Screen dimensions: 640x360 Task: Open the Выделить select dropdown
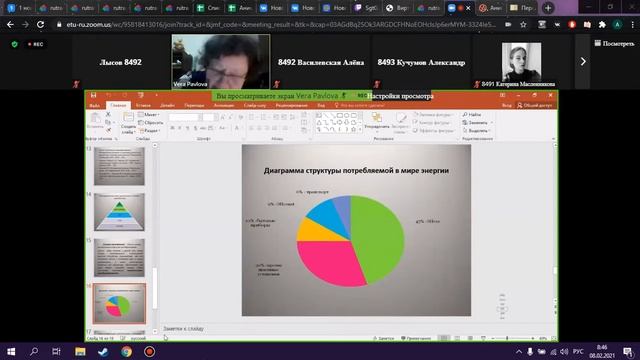[476, 131]
